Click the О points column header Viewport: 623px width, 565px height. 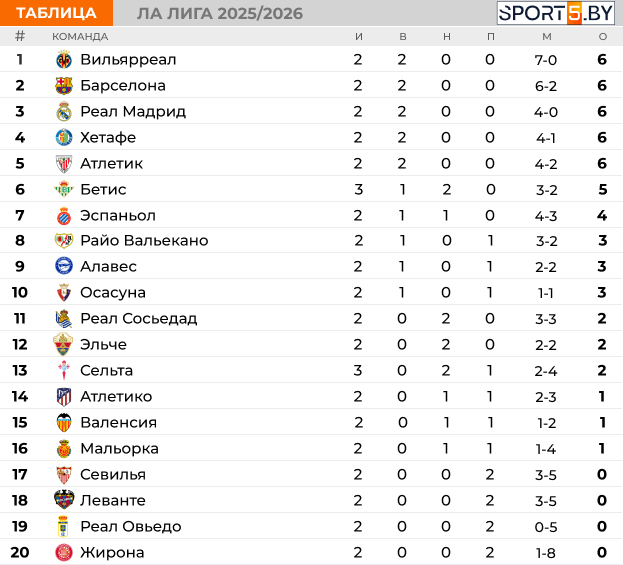(603, 37)
